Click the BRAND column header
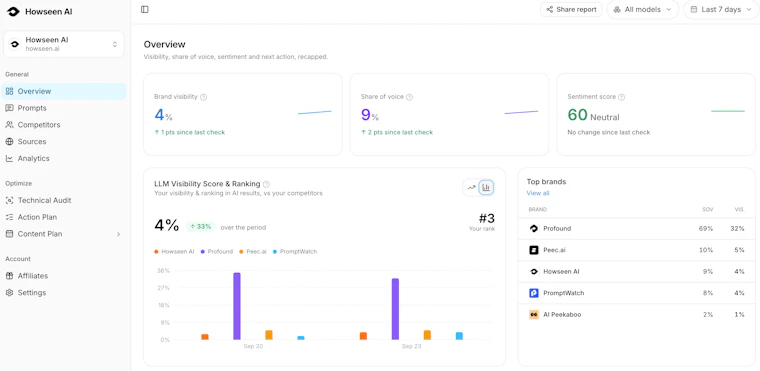The height and width of the screenshot is (371, 760). (x=538, y=210)
